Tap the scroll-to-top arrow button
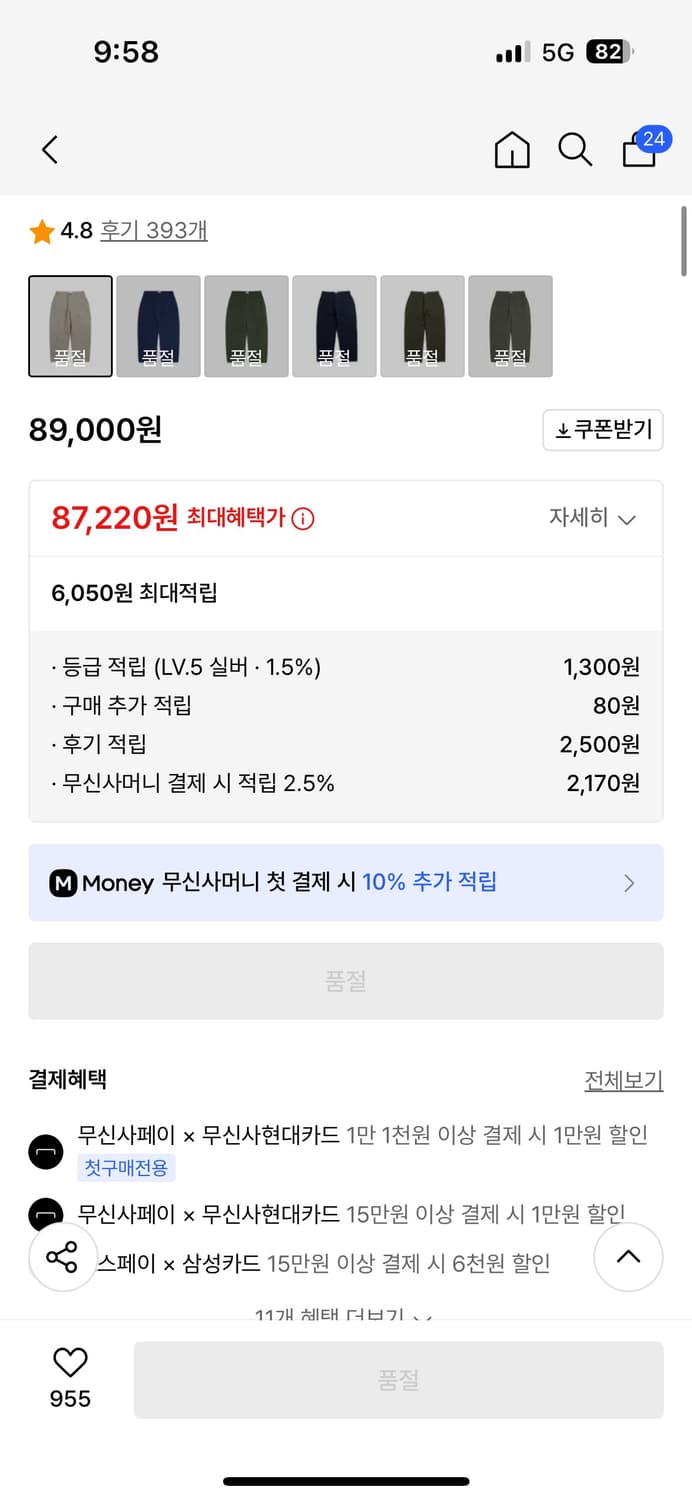This screenshot has height=1500, width=692. (x=628, y=1257)
